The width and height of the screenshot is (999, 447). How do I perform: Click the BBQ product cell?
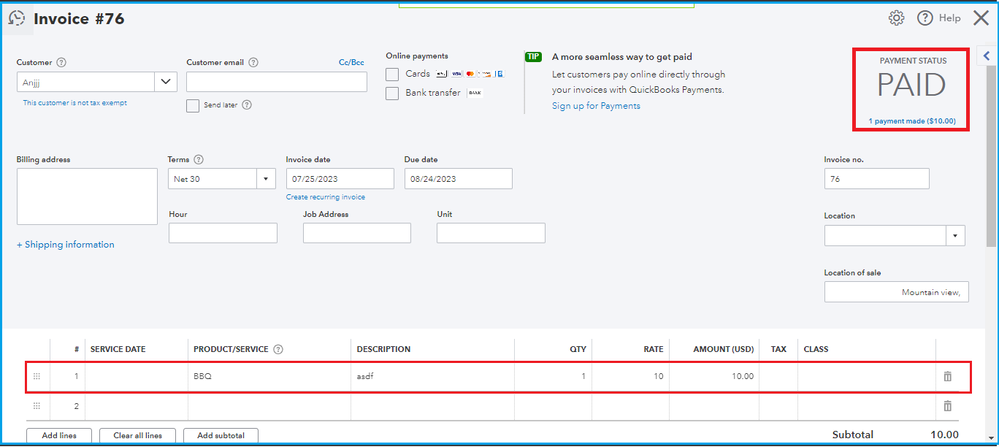(x=270, y=376)
